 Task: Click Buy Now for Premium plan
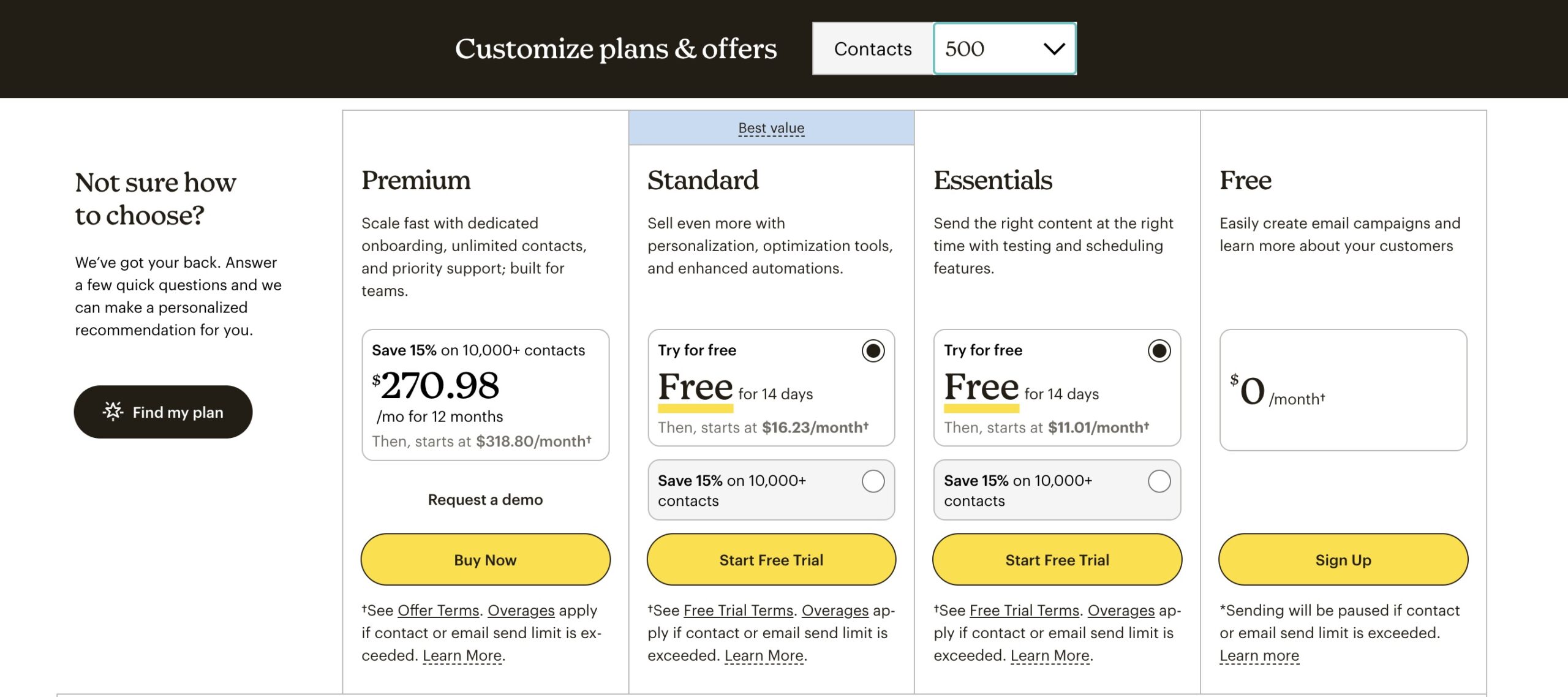pyautogui.click(x=484, y=559)
